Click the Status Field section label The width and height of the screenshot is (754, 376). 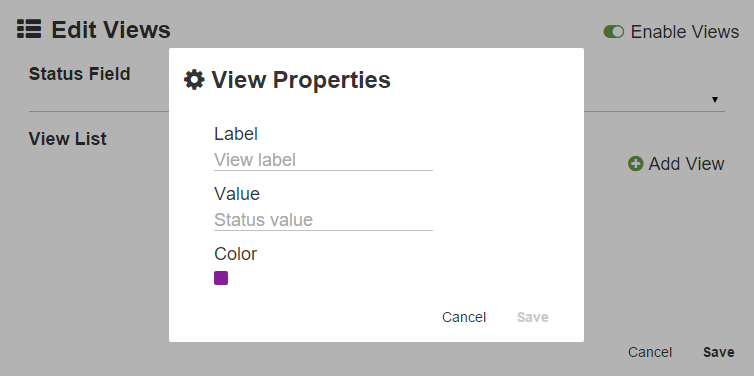click(79, 74)
